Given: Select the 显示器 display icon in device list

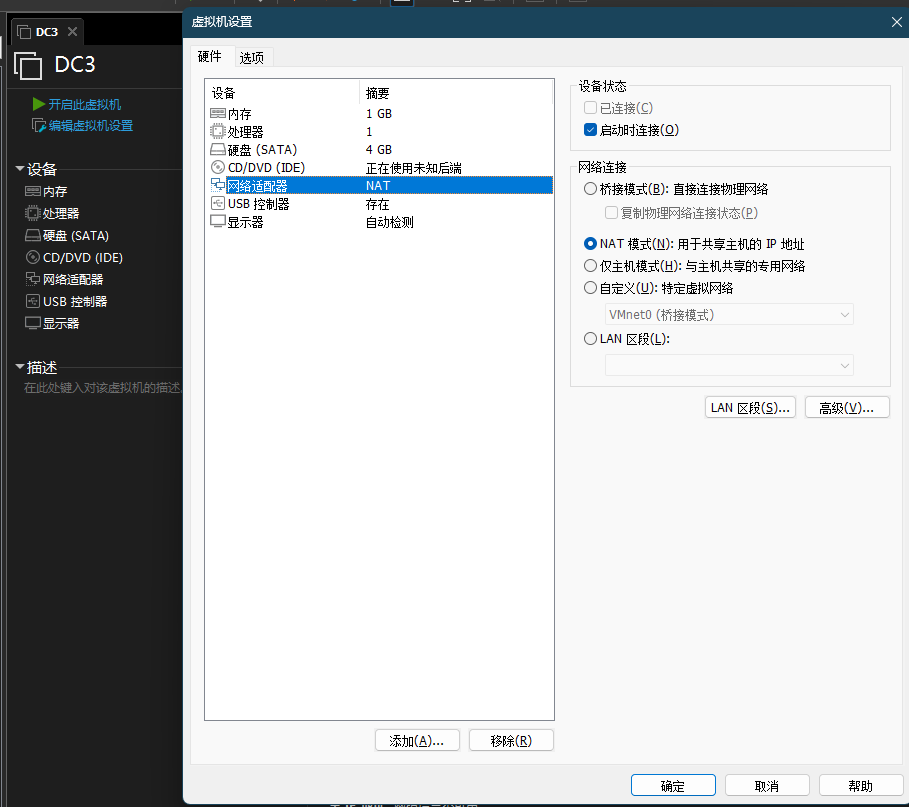Looking at the screenshot, I should (x=218, y=222).
